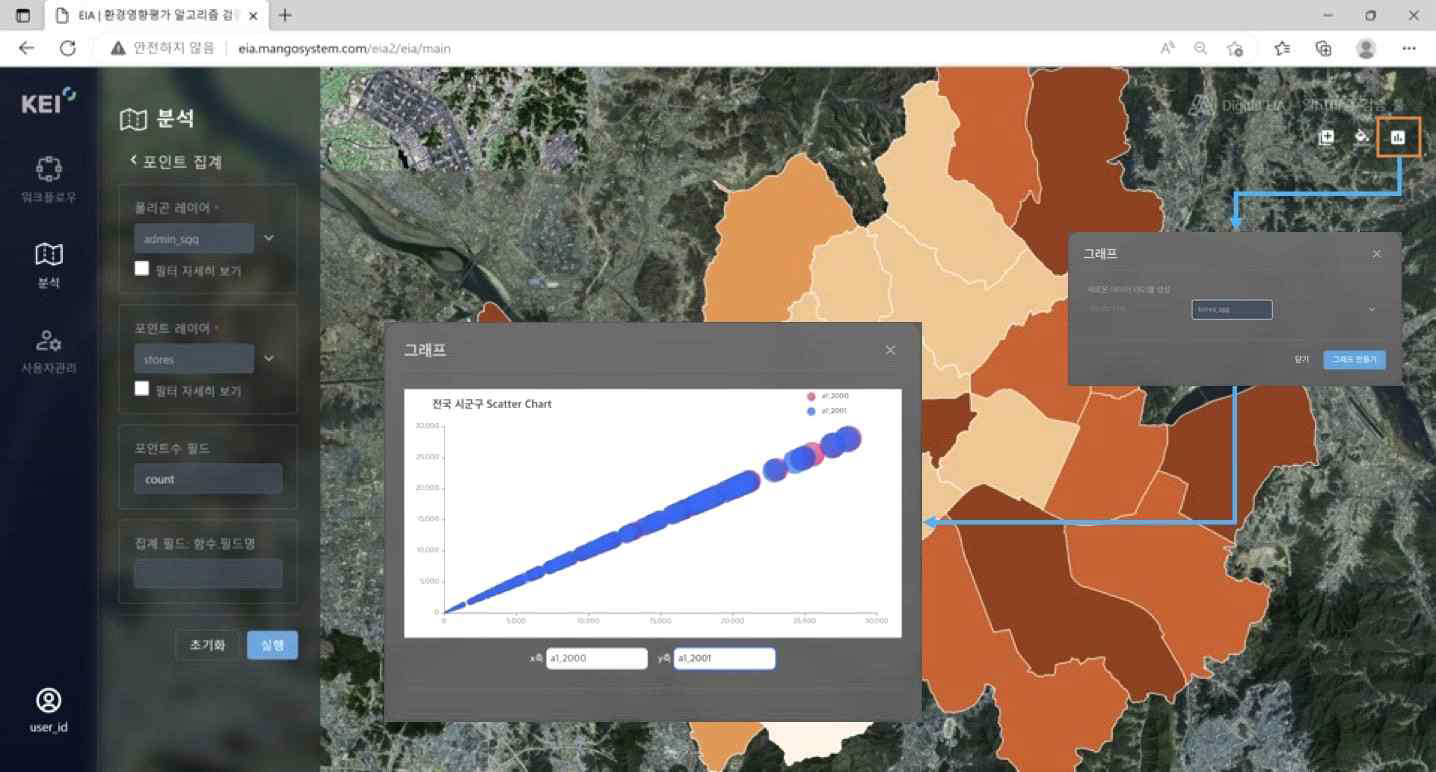Expand the stores point layer dropdown
Image resolution: width=1436 pixels, height=772 pixels.
[268, 358]
